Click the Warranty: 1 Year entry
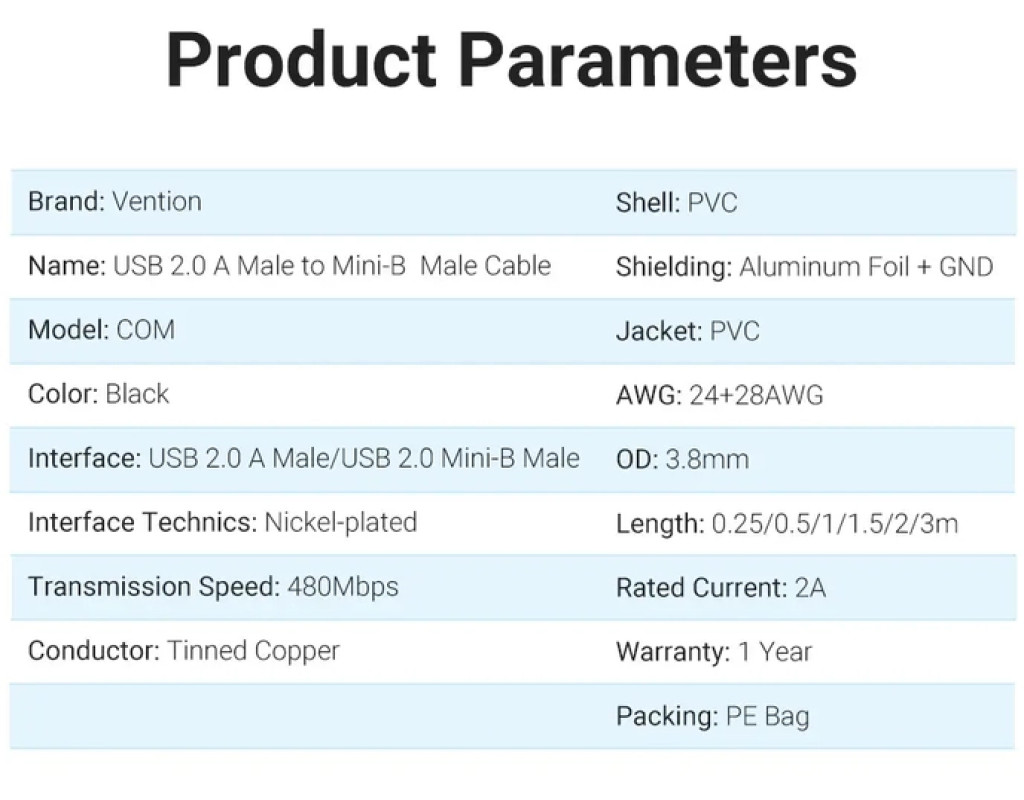Image resolution: width=1024 pixels, height=800 pixels. [713, 652]
